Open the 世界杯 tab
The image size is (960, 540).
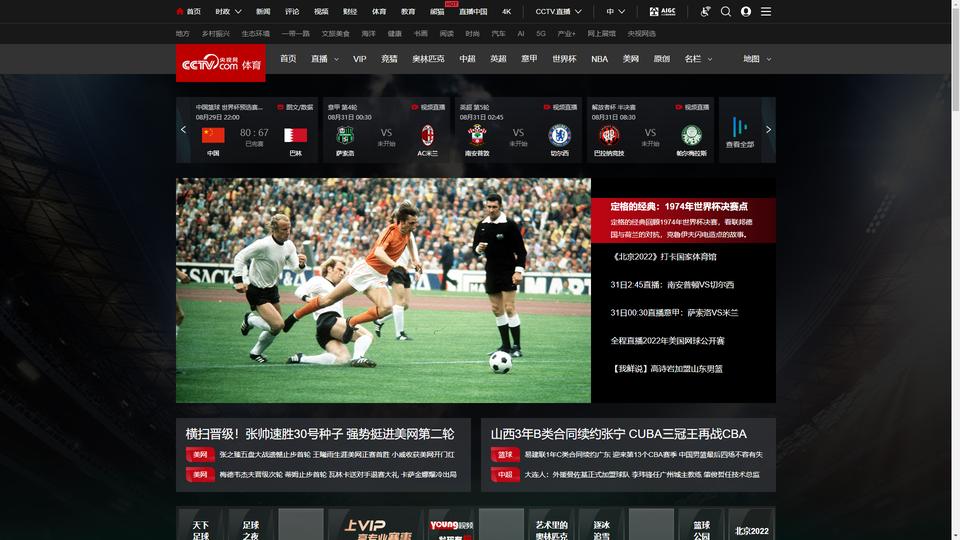click(x=564, y=59)
